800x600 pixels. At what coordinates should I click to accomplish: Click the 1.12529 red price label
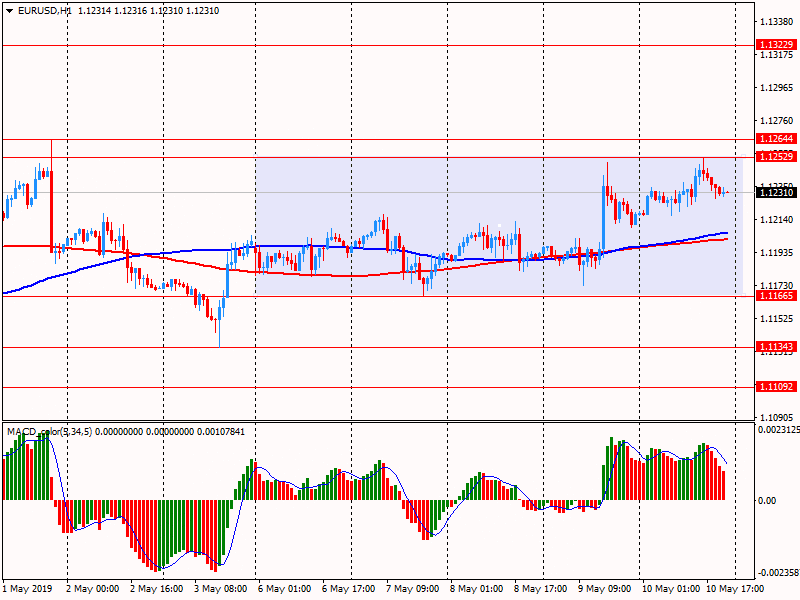[x=776, y=157]
